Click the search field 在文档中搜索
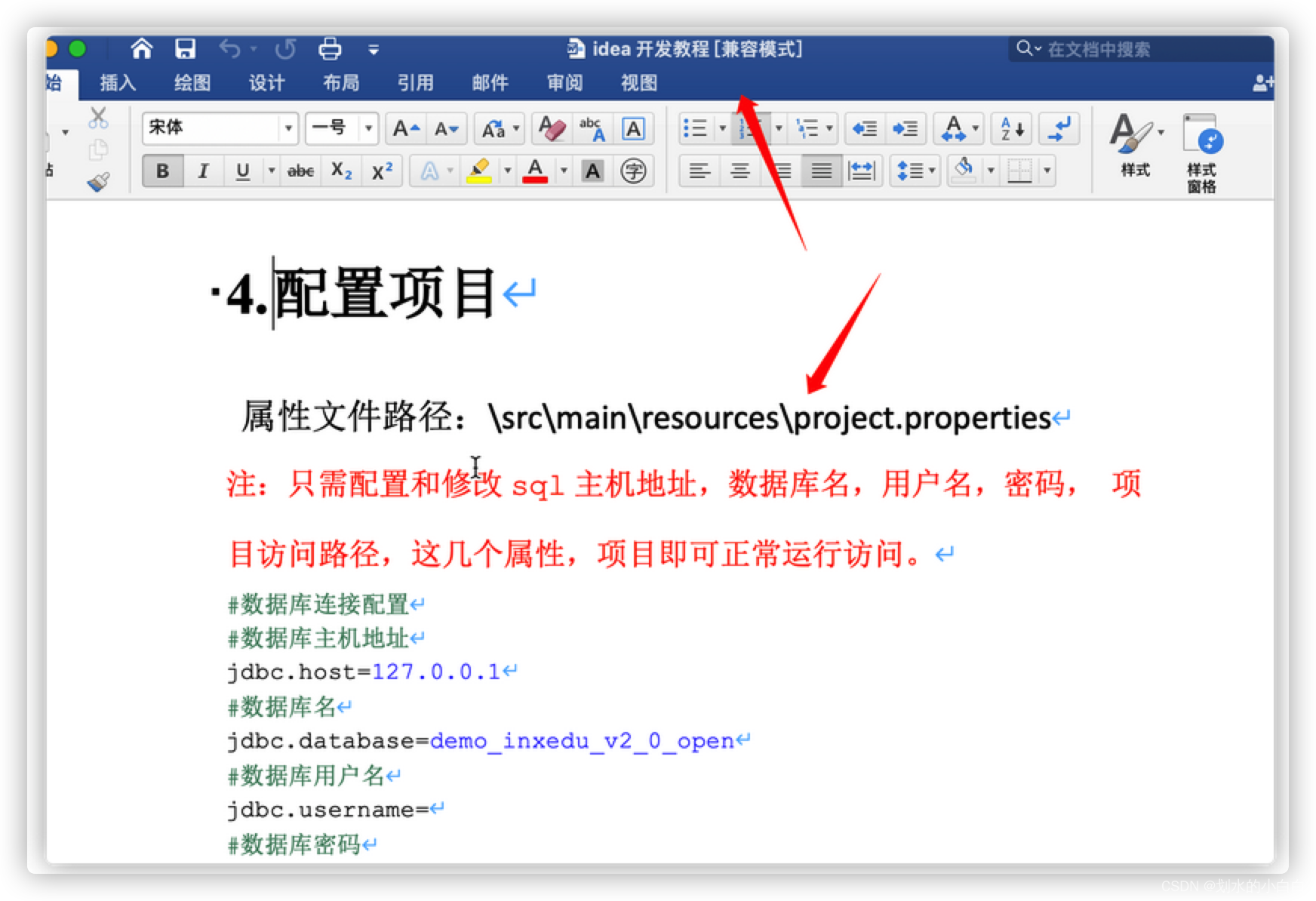 1139,49
